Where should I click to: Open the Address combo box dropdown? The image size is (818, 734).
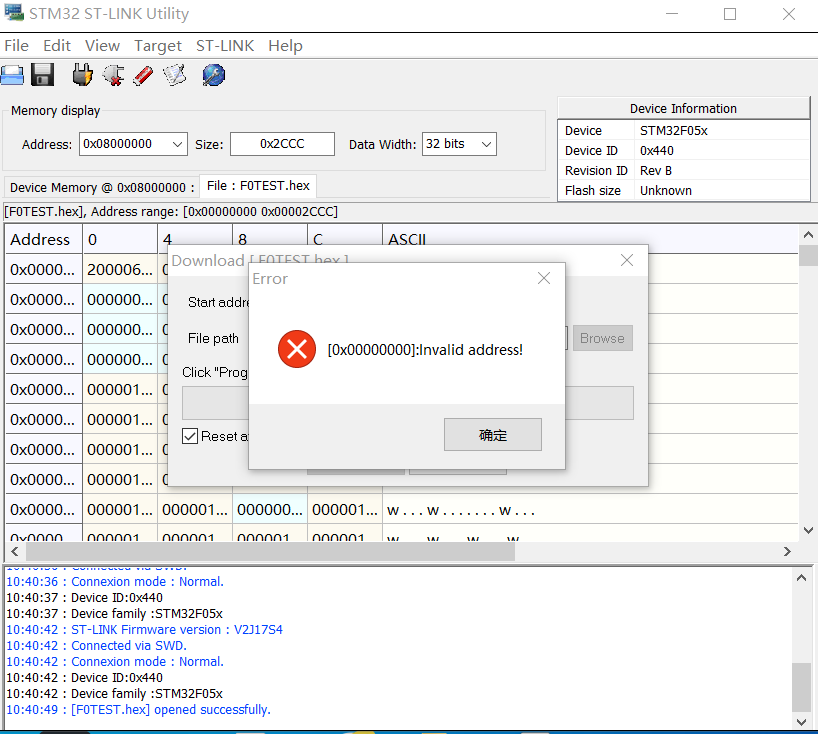click(177, 144)
